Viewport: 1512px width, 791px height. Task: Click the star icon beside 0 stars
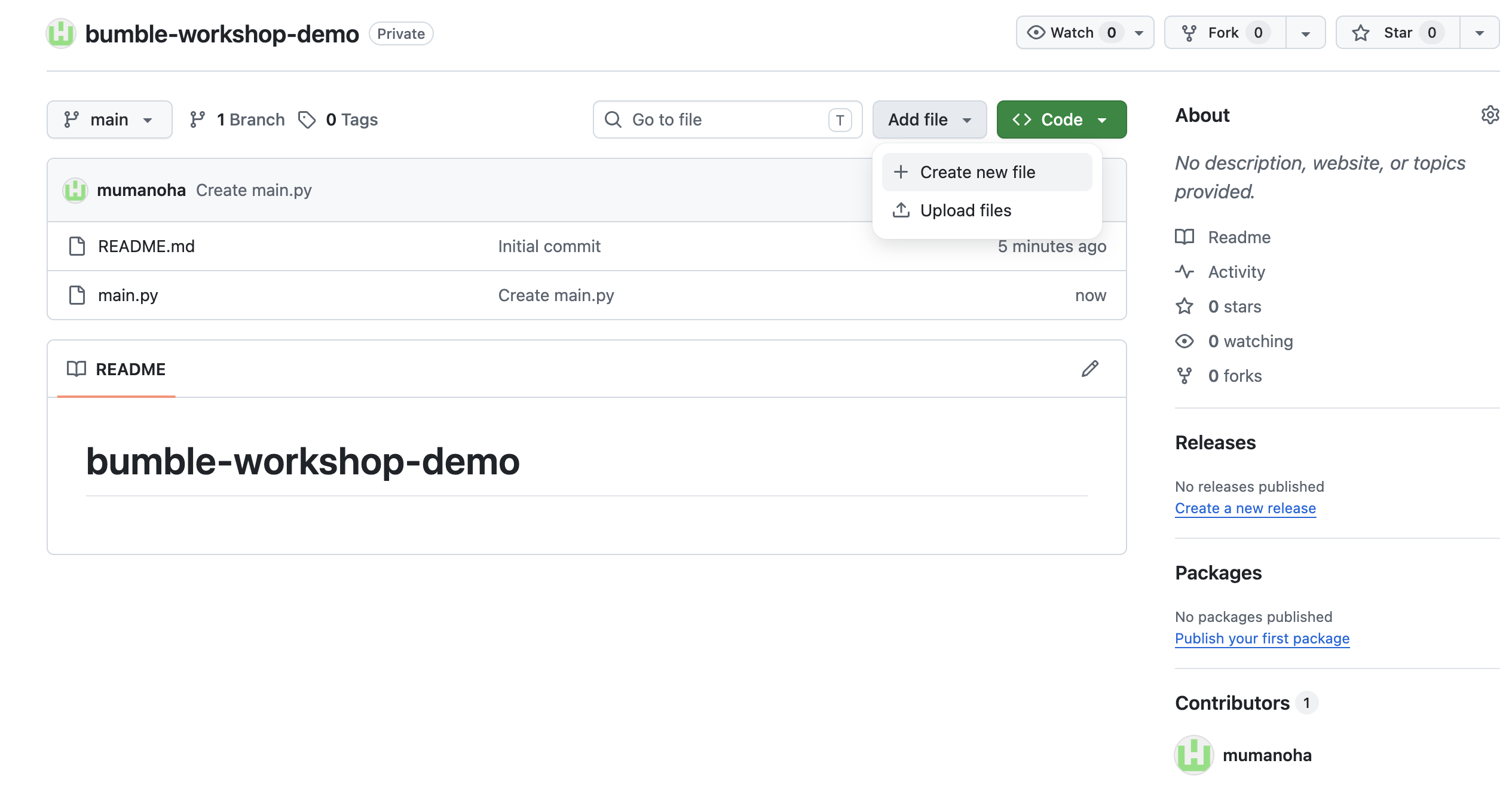click(1184, 306)
